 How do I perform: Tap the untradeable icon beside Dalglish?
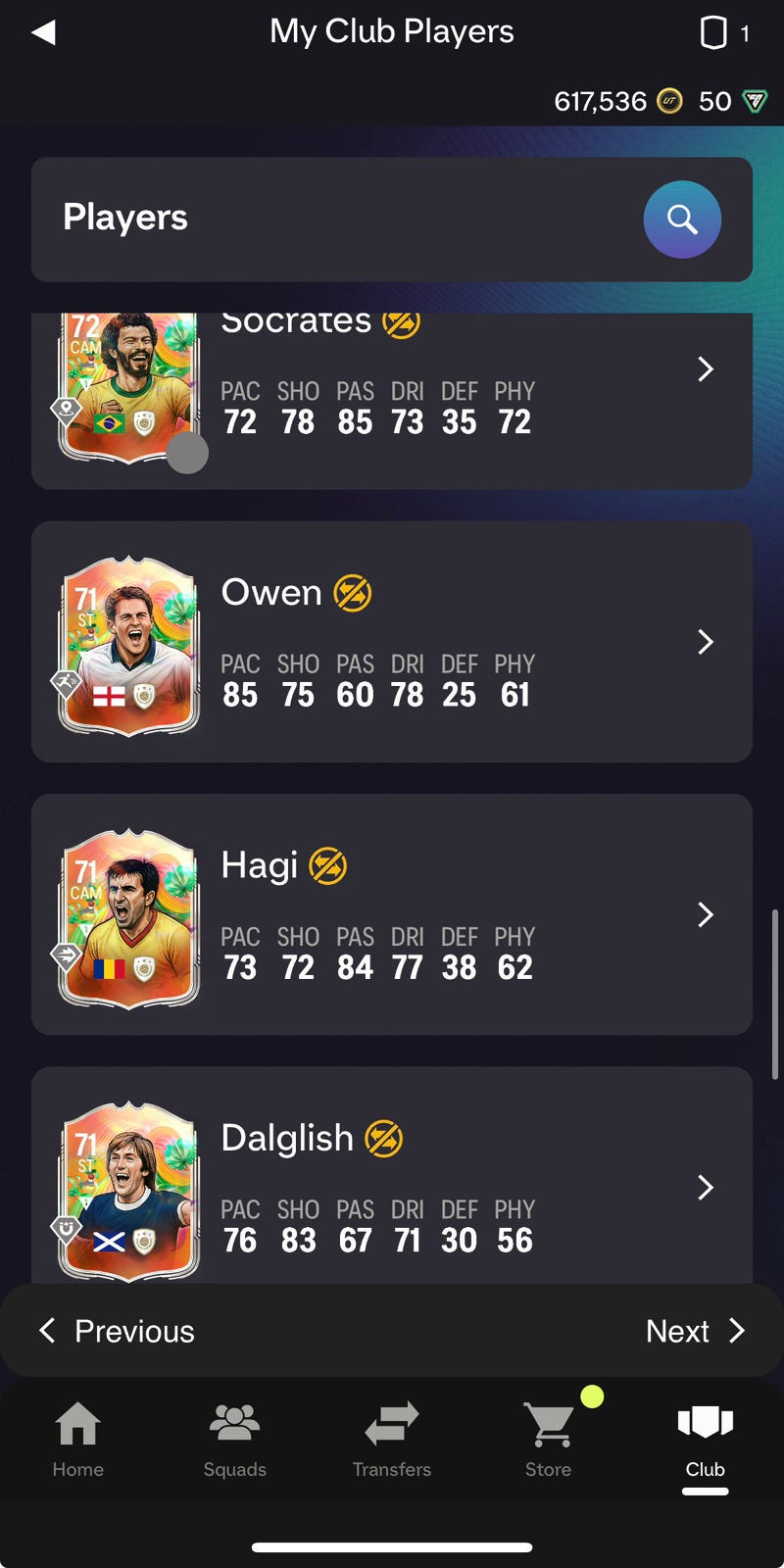tap(383, 1139)
